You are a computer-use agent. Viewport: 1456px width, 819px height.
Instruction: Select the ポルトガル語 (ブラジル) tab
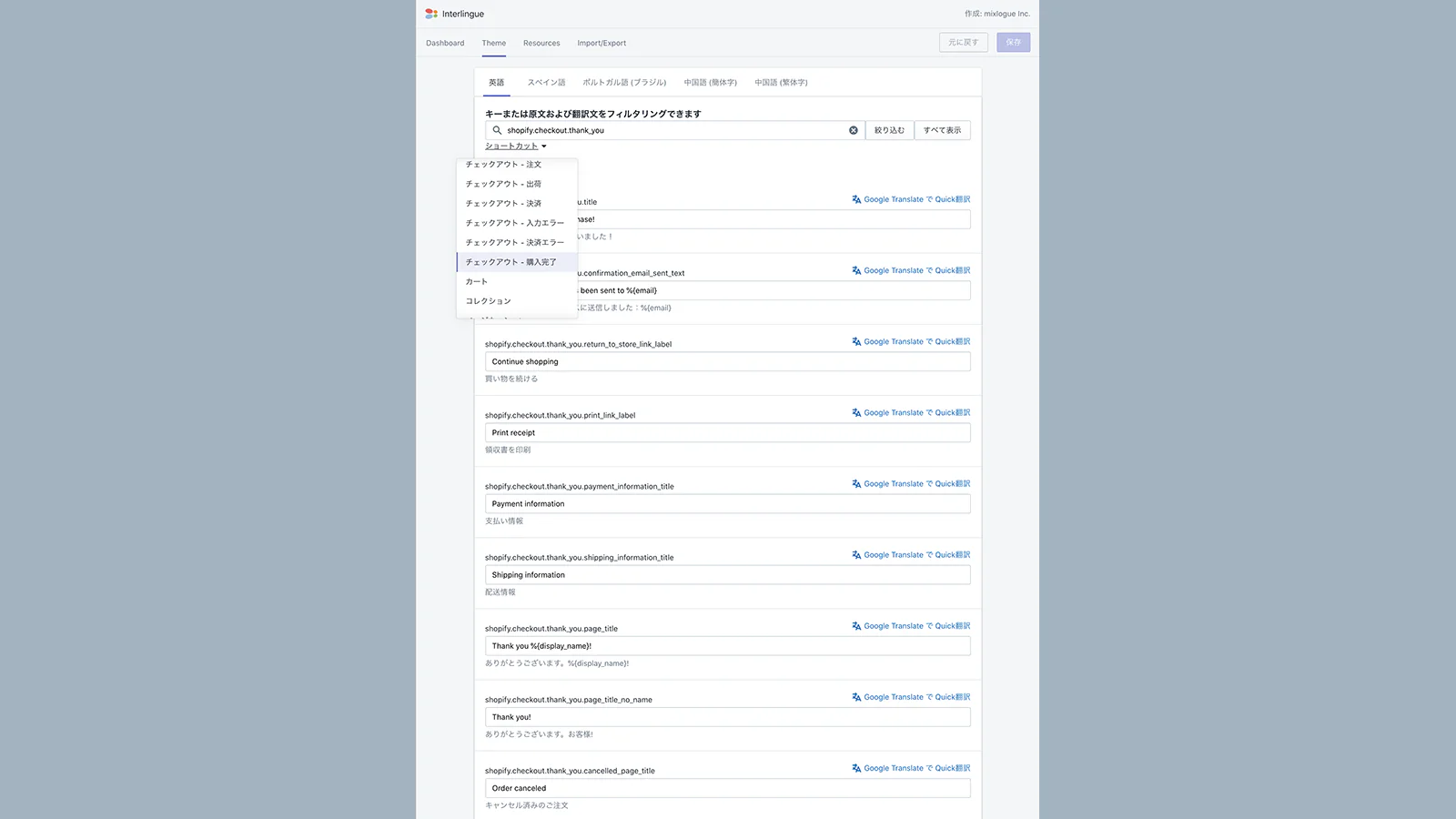(624, 82)
